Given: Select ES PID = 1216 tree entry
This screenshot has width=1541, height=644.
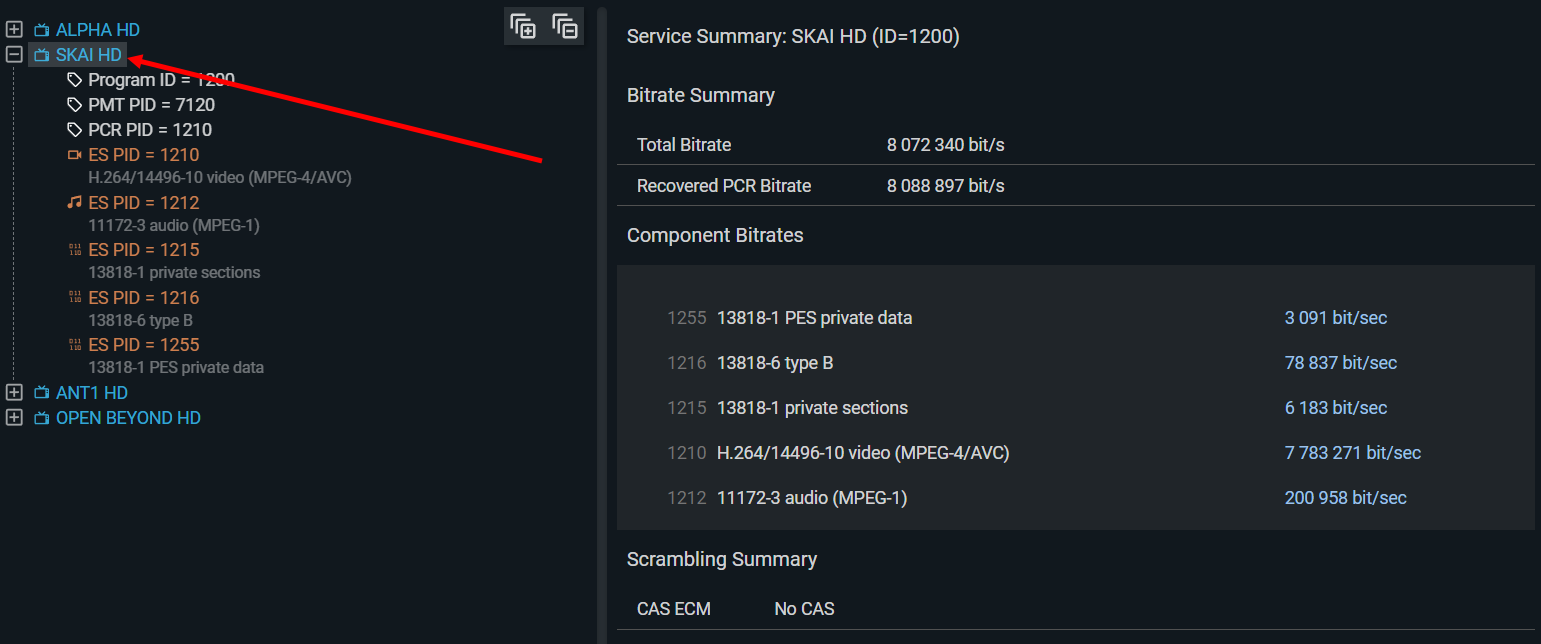Looking at the screenshot, I should tap(143, 298).
